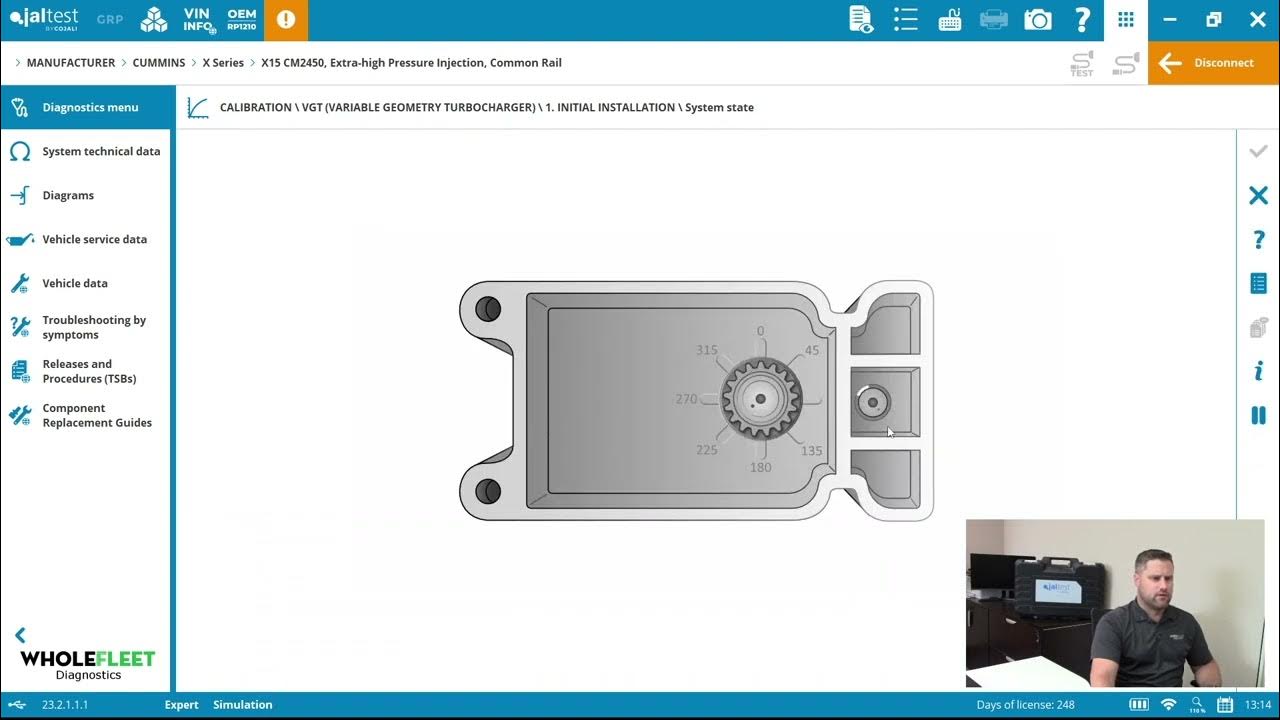Click the jaltest logo in top bar

[x=44, y=19]
